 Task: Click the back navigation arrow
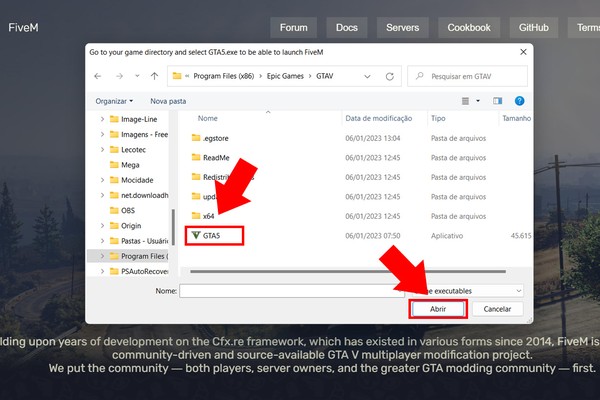tap(97, 75)
